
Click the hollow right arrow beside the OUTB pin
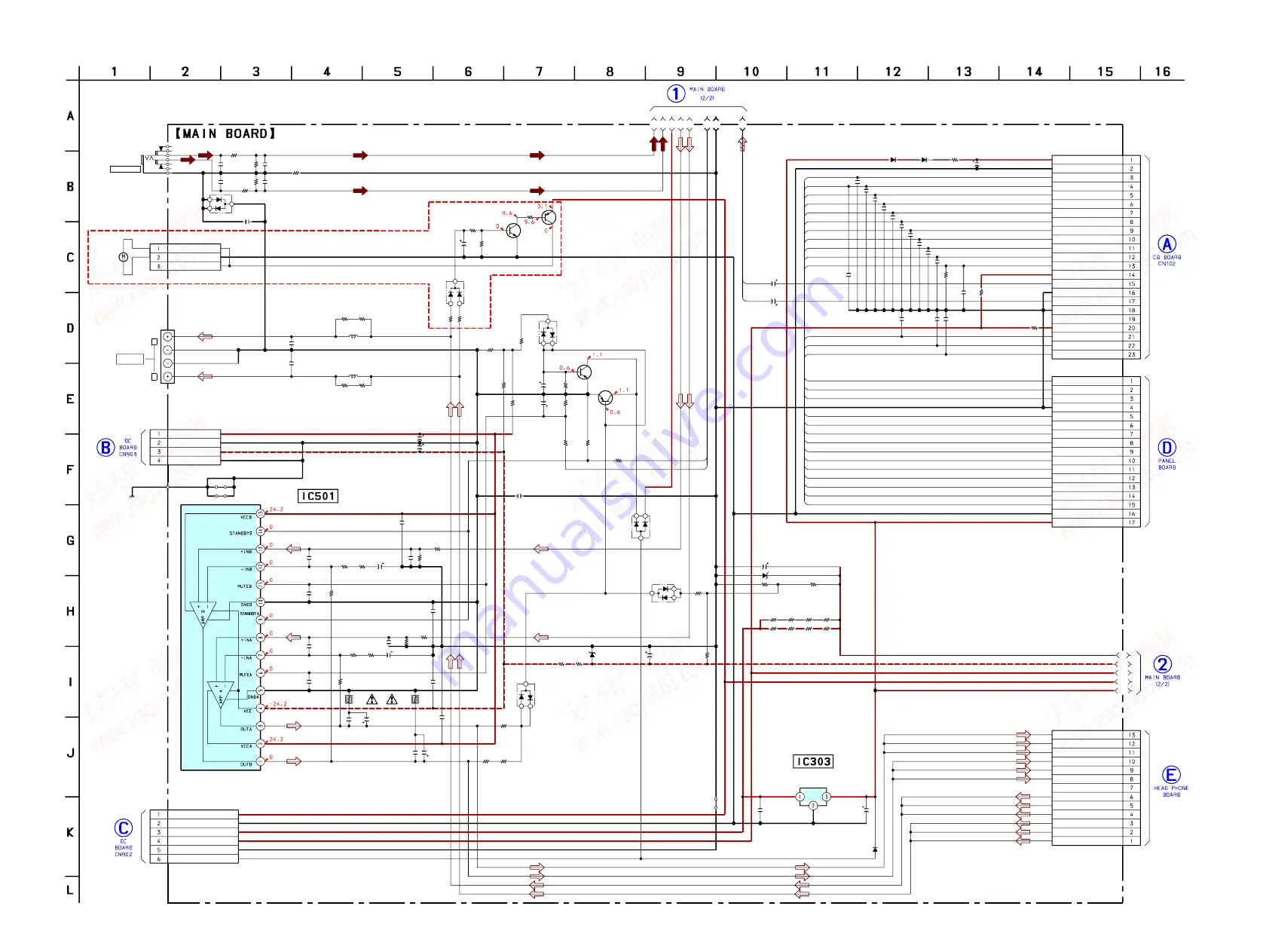[x=294, y=762]
